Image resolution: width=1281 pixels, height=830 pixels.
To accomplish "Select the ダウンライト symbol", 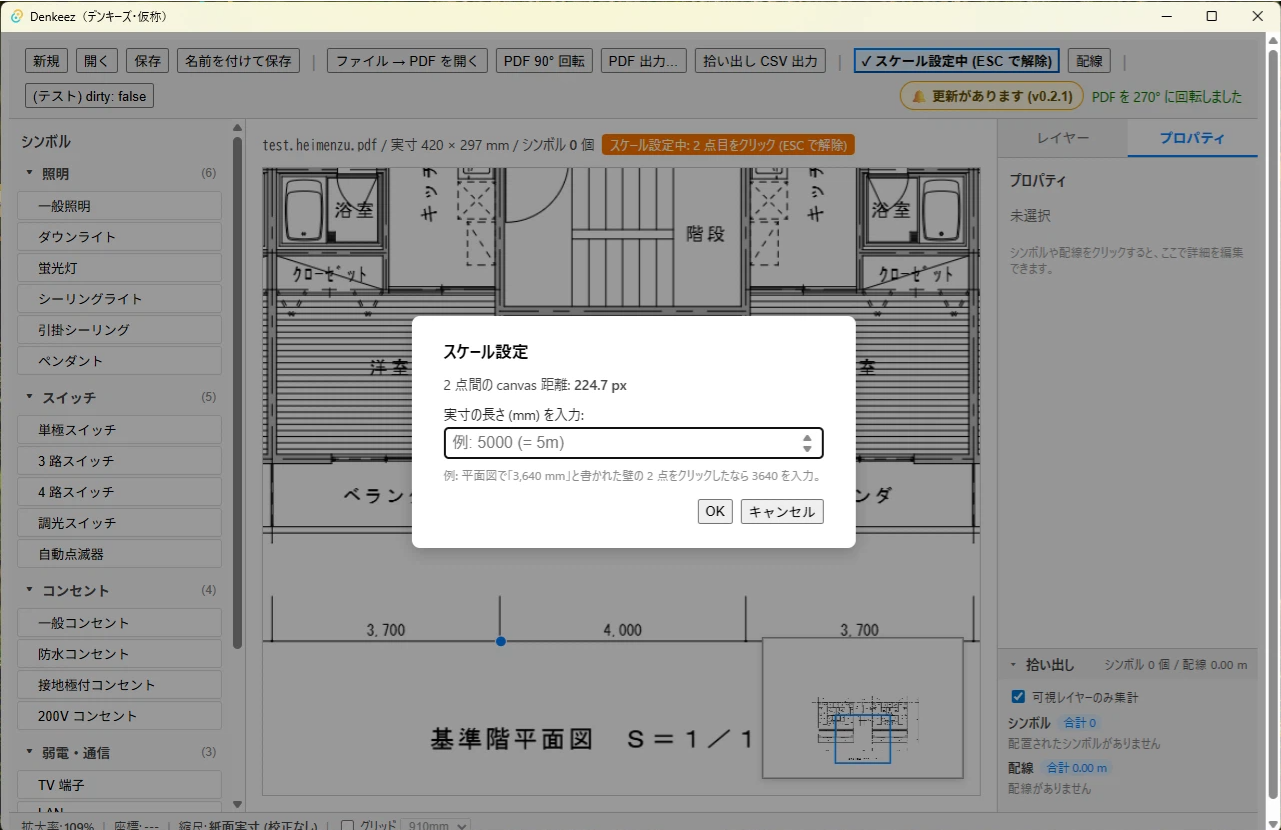I will click(119, 237).
